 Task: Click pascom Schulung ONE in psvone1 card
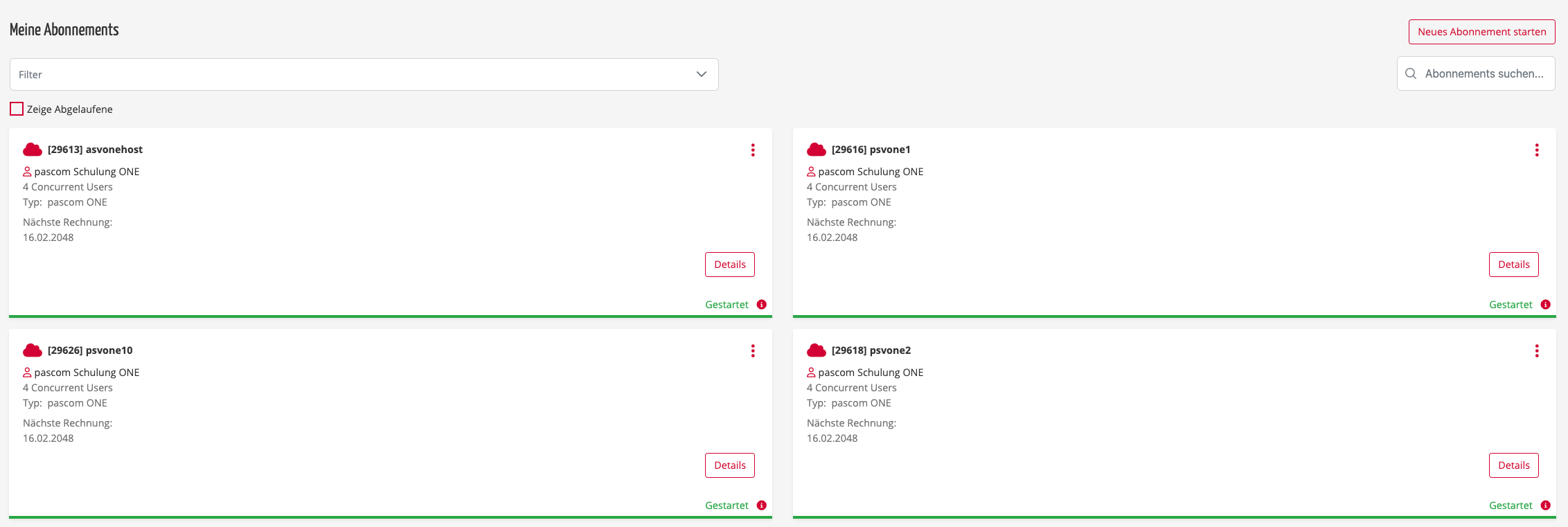coord(871,172)
